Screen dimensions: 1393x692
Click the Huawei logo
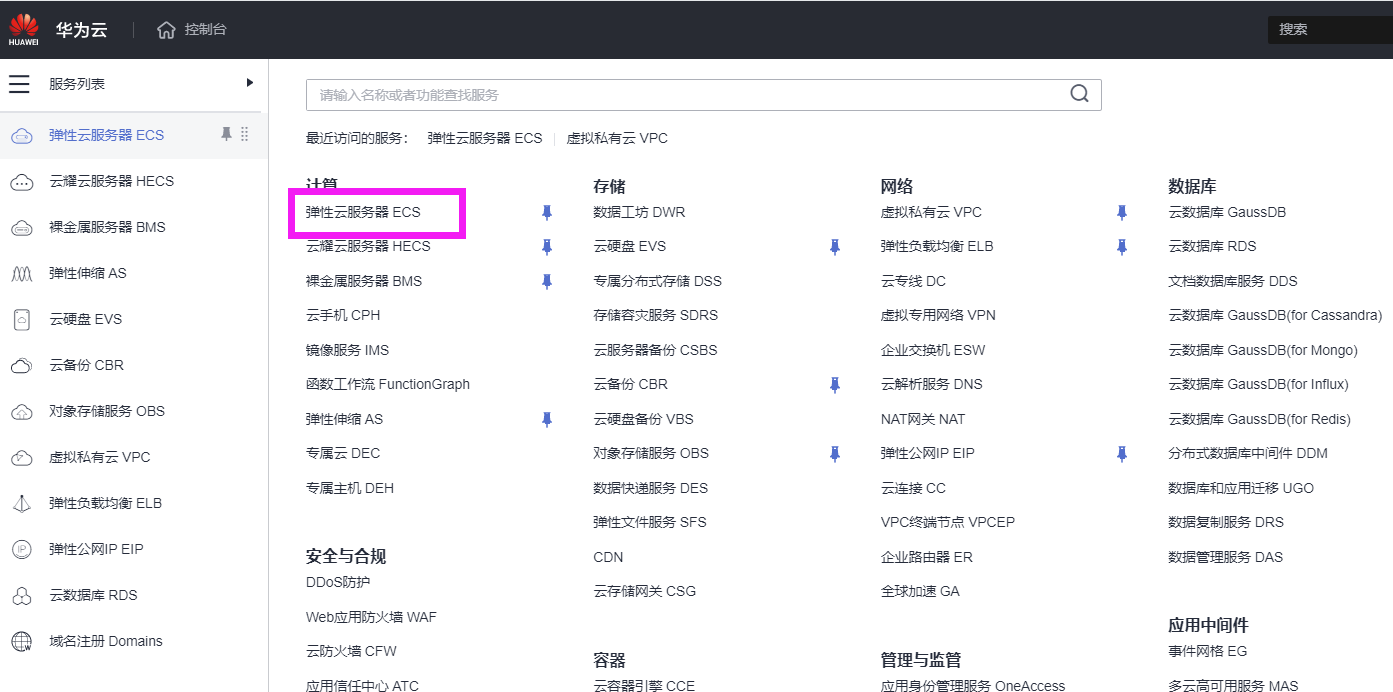24,29
